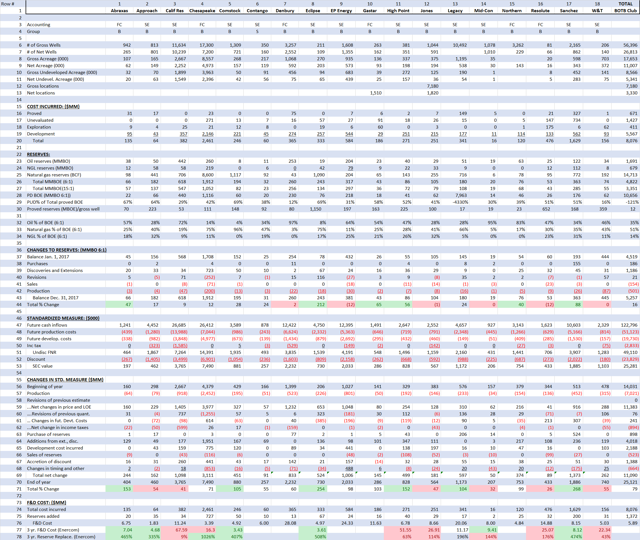640x540 pixels.
Task: Select '3 yr. F&D Cost (Enercom)' label
Action: [x=53, y=530]
